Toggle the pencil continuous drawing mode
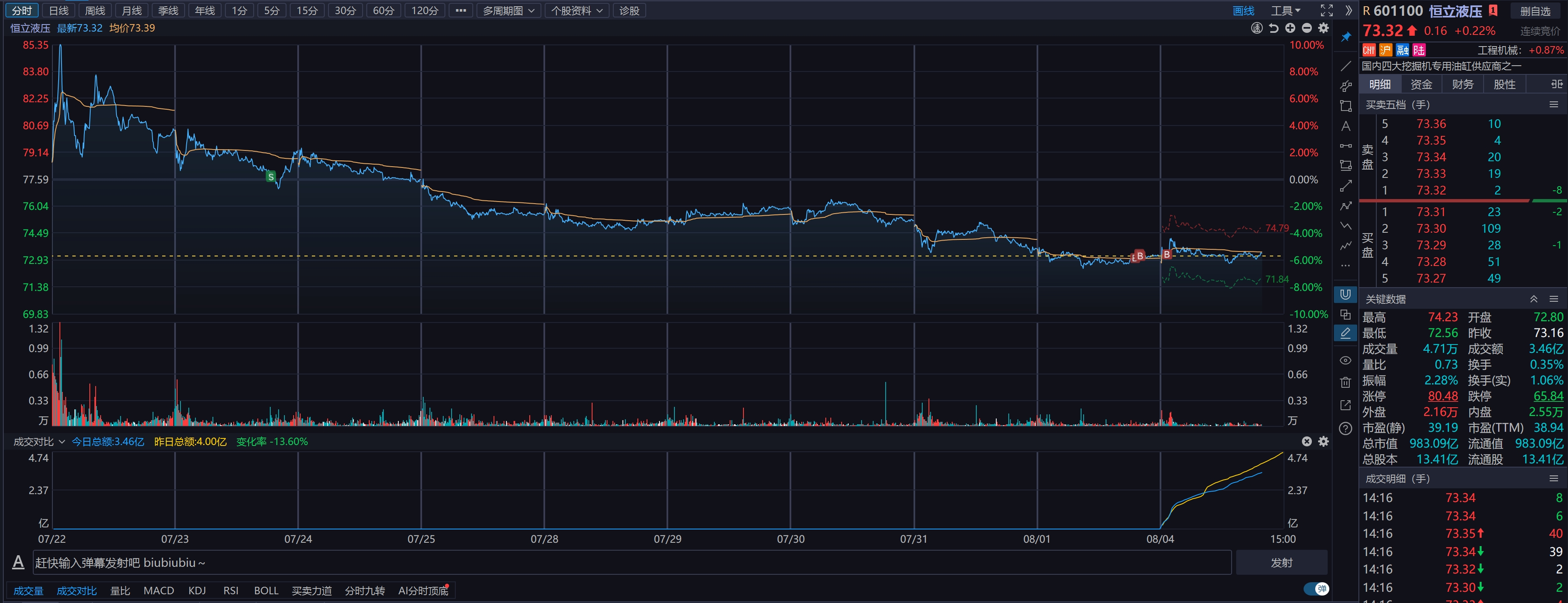 (x=1346, y=333)
